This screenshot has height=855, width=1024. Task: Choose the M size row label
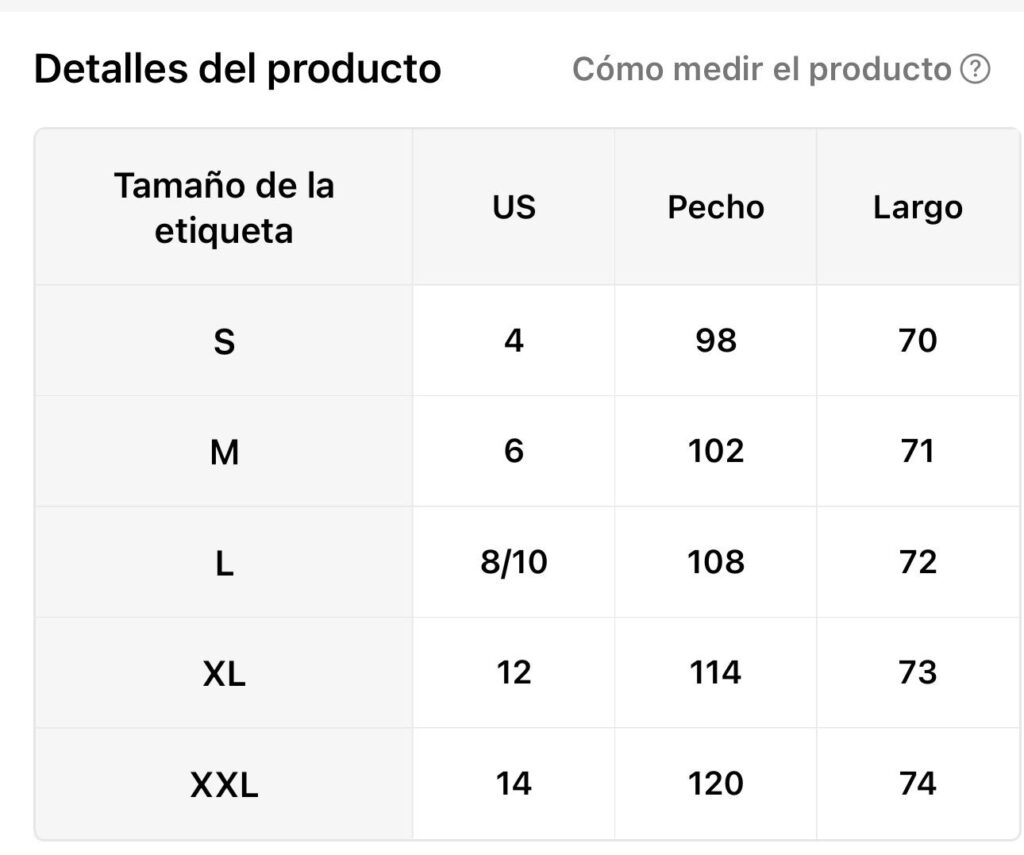tap(224, 451)
